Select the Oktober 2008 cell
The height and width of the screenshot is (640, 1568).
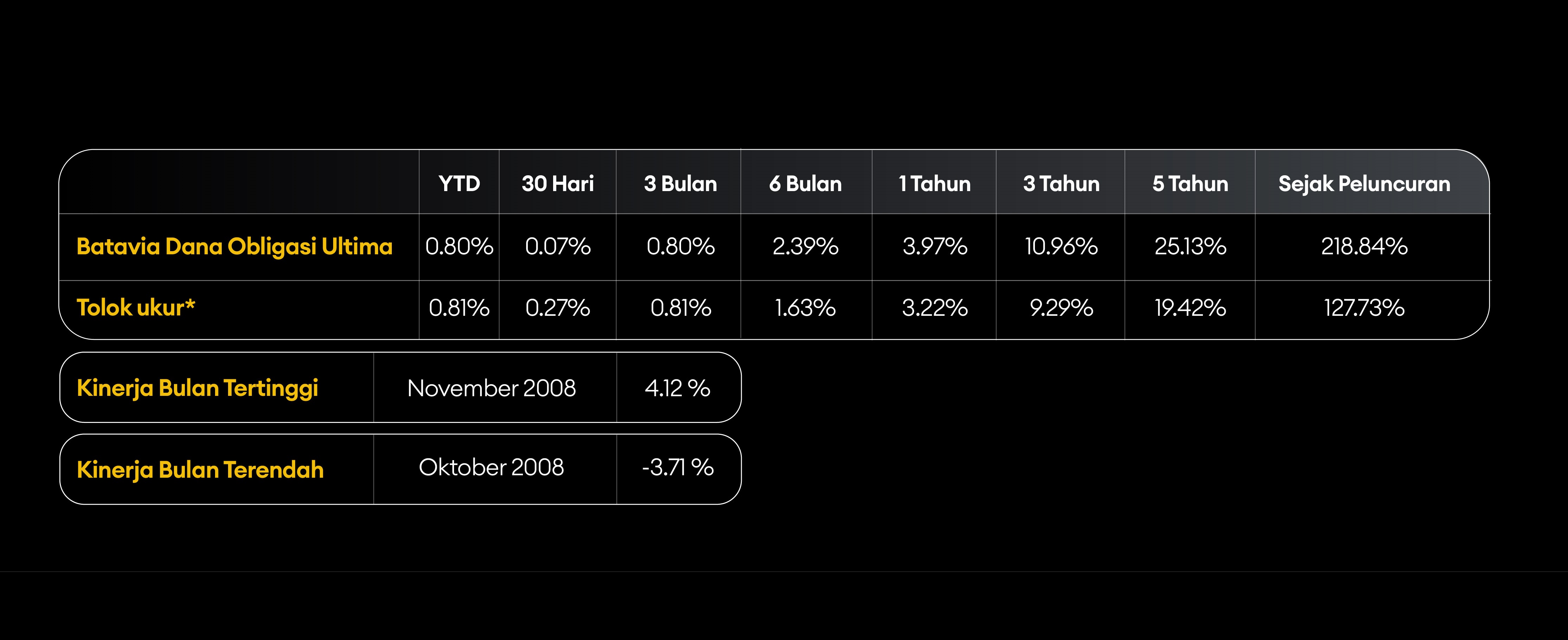(x=491, y=467)
